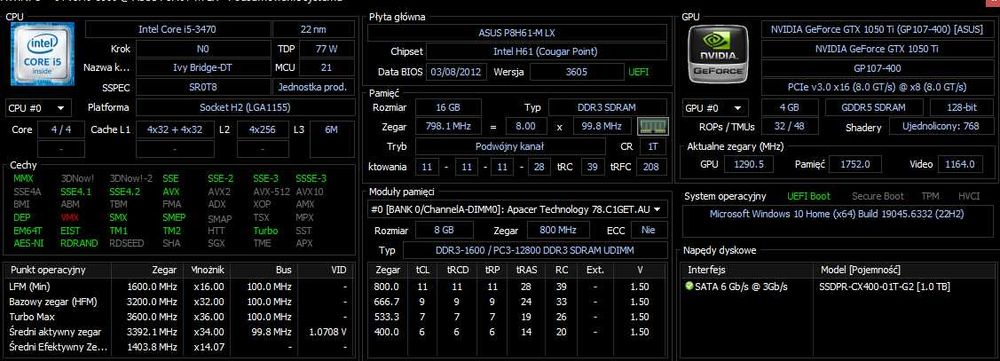Click the SR0T8 SSPEC value

(x=203, y=87)
